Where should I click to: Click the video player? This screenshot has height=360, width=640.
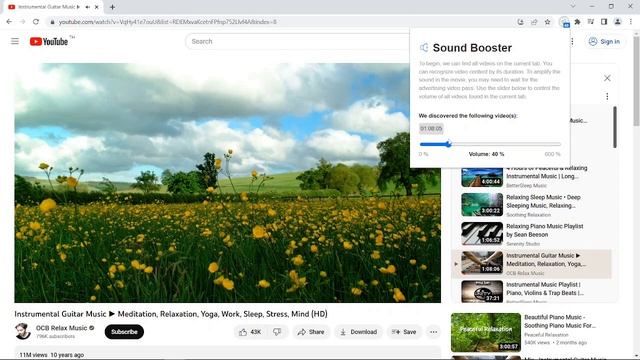tap(227, 182)
